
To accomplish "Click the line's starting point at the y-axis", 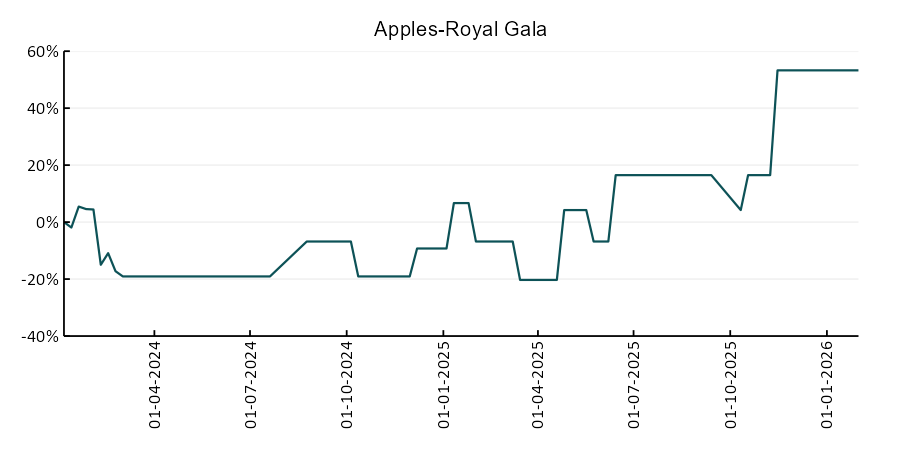I will (x=65, y=222).
